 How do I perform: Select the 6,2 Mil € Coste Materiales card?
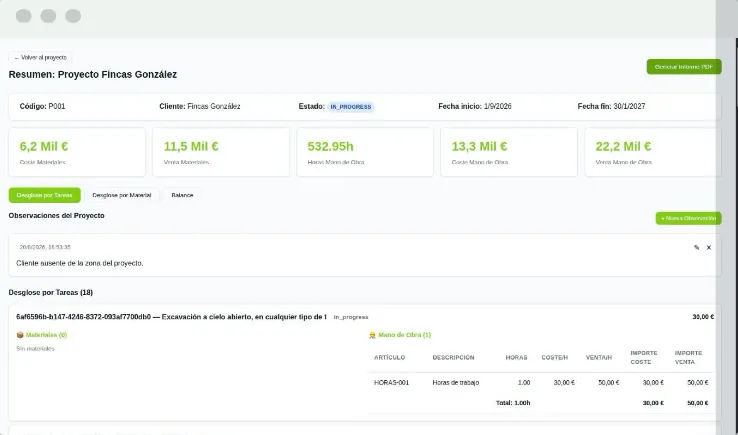coord(77,152)
